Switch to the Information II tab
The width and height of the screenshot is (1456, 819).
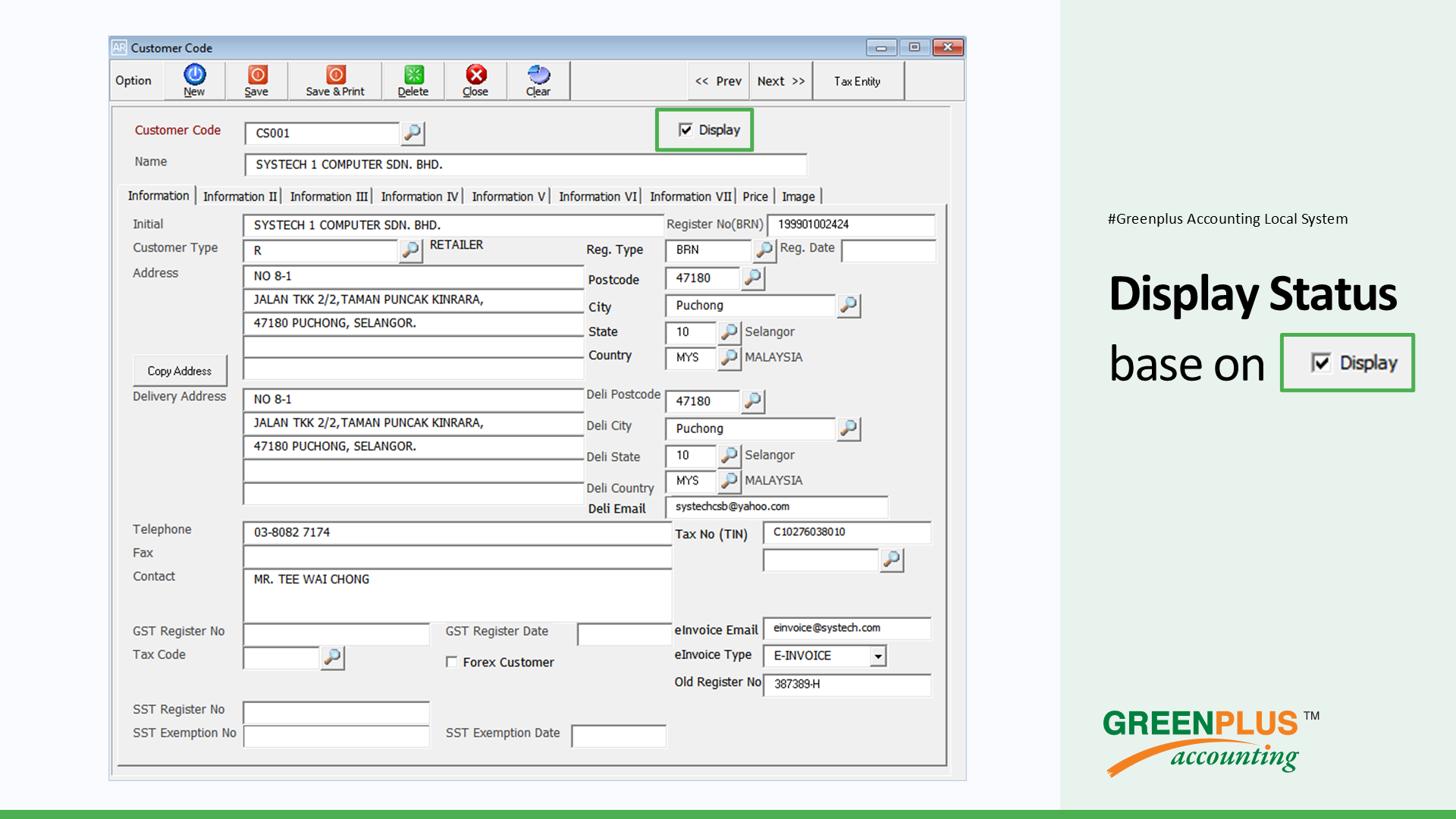tap(240, 196)
